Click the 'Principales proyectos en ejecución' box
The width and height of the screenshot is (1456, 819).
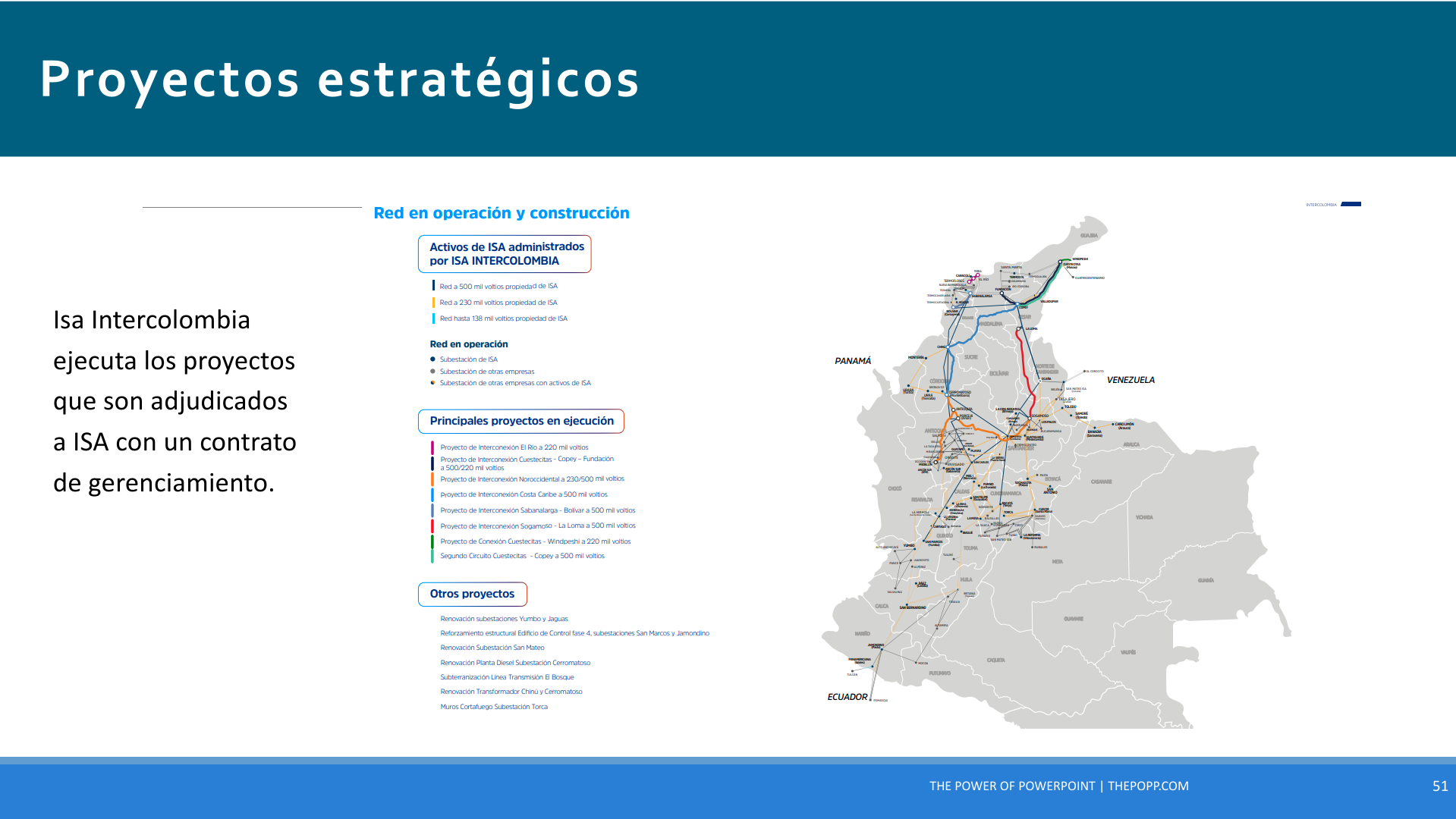pyautogui.click(x=521, y=421)
